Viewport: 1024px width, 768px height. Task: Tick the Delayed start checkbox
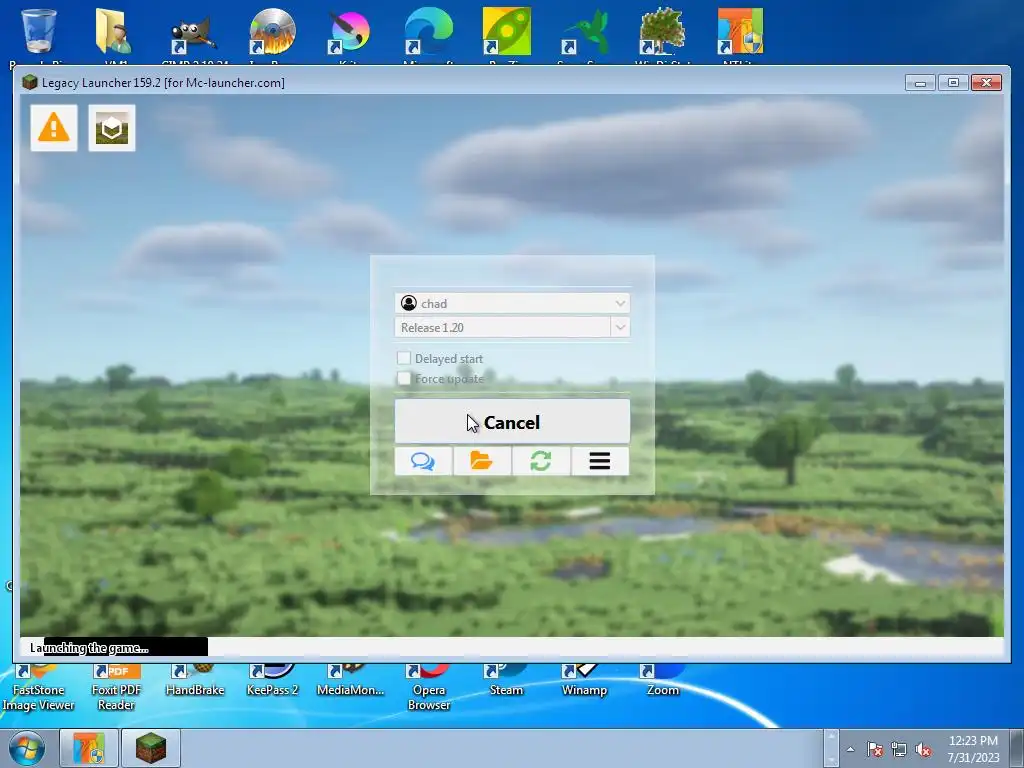pos(404,358)
